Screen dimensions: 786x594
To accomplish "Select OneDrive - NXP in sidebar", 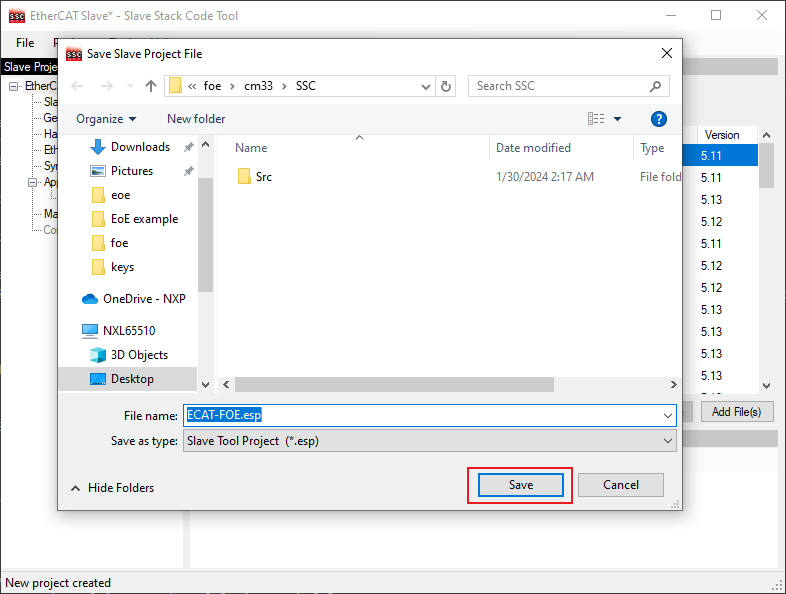I will click(143, 299).
